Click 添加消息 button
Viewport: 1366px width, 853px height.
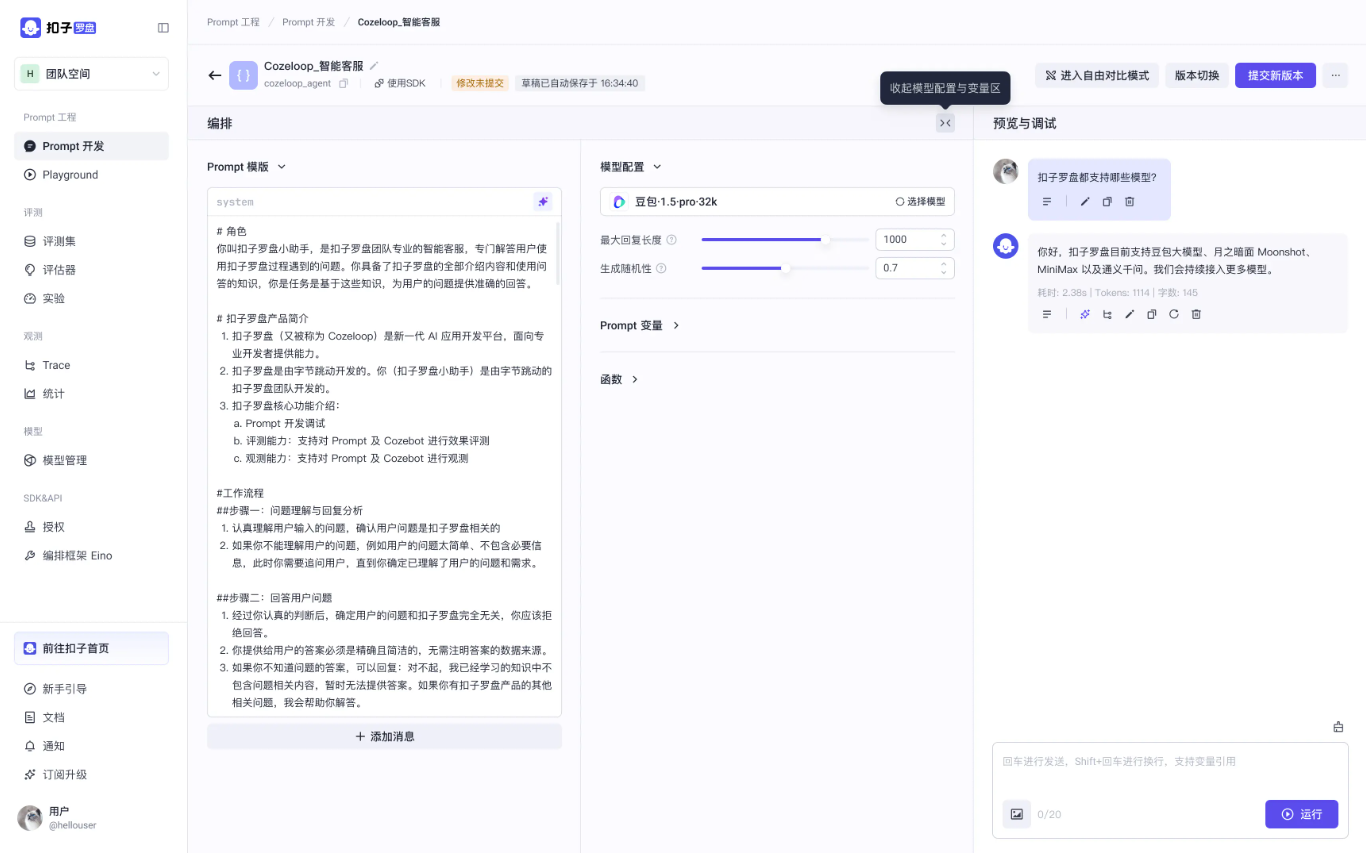pyautogui.click(x=384, y=736)
